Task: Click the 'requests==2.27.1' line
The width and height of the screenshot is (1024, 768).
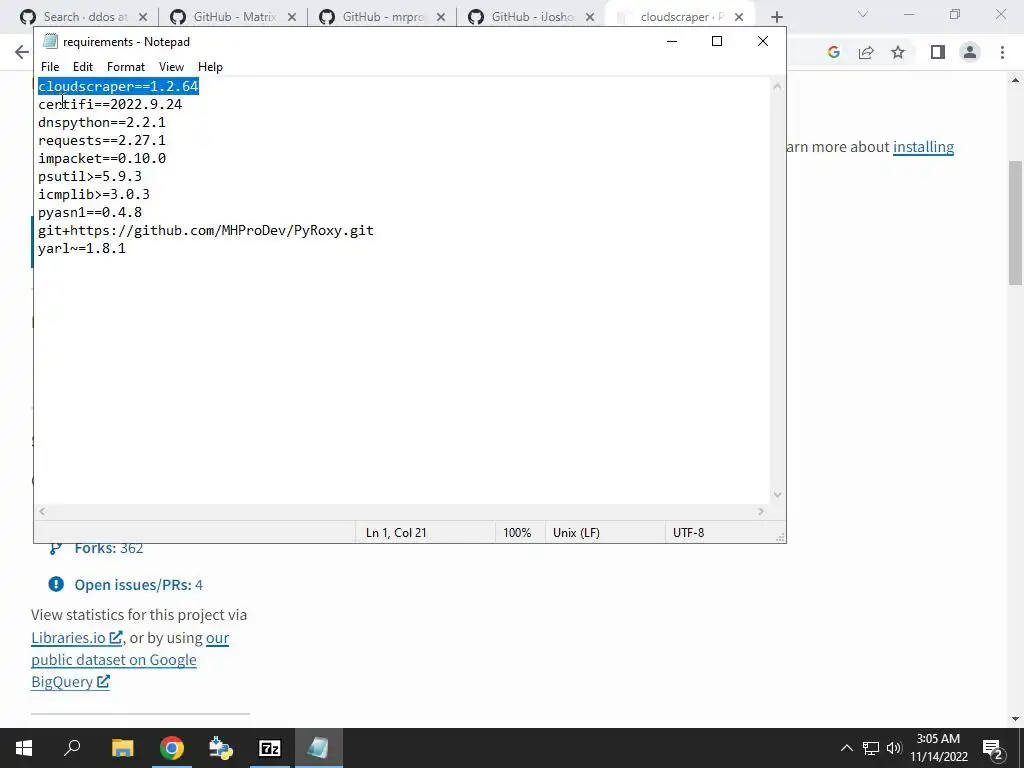Action: coord(102,140)
